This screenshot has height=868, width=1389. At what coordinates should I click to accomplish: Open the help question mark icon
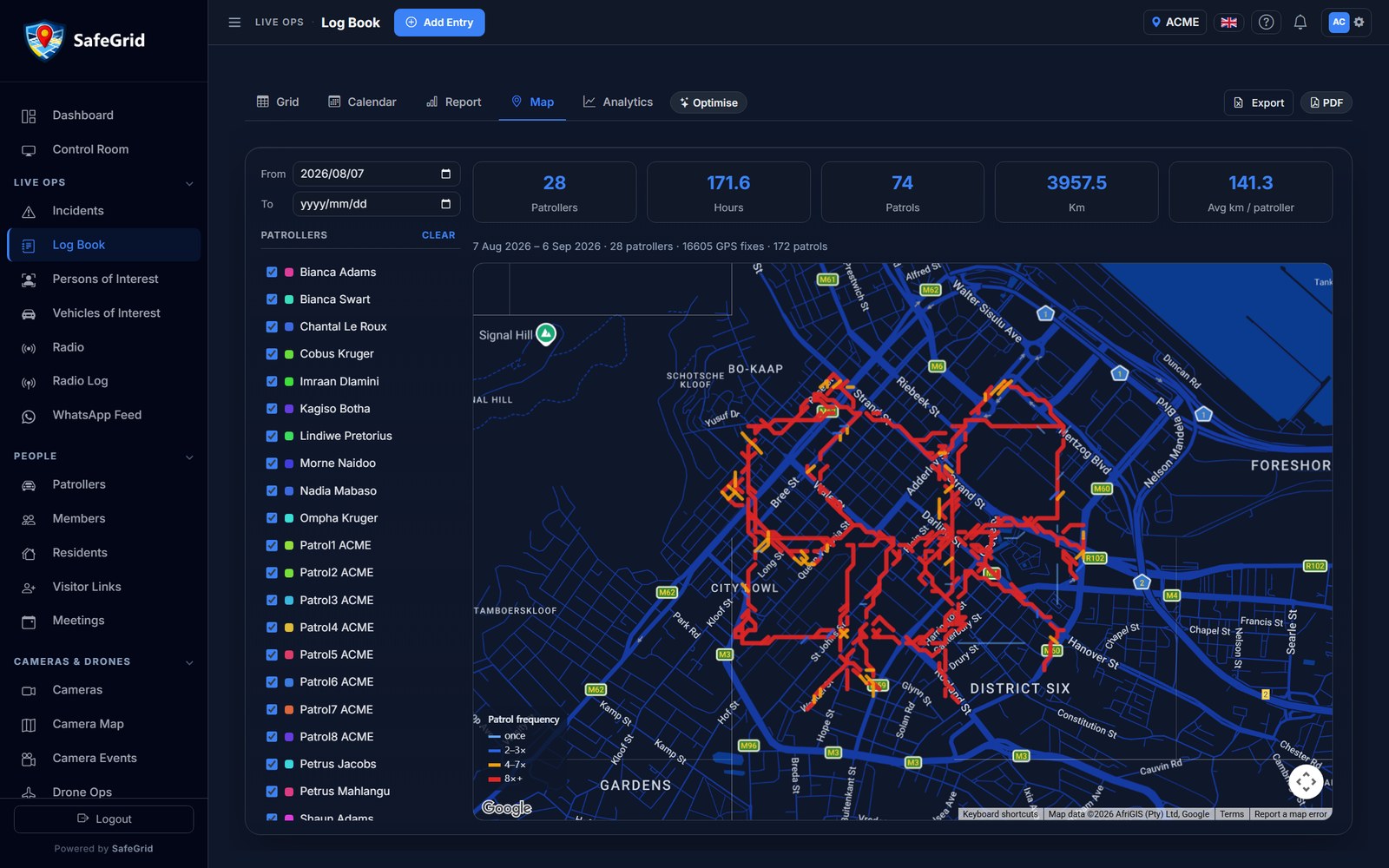1267,23
